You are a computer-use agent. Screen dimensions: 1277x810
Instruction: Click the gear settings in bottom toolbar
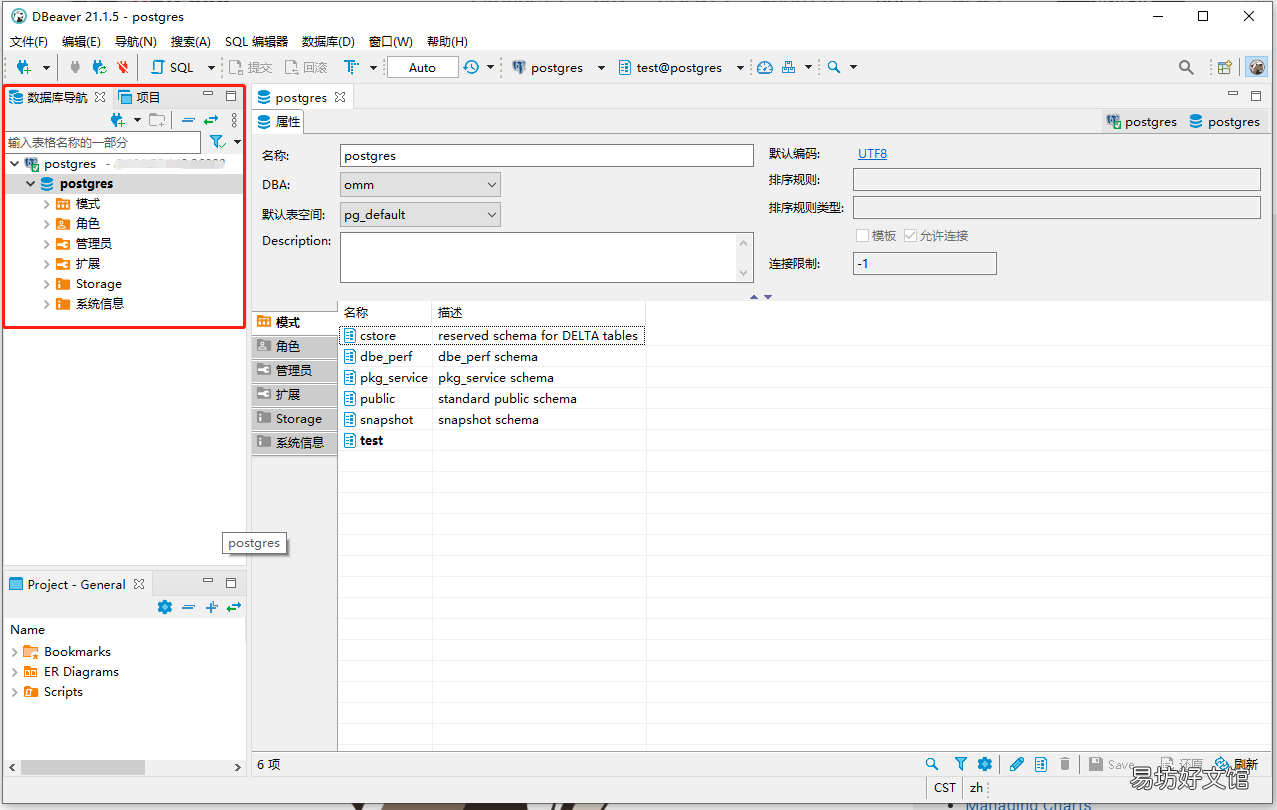pos(985,764)
